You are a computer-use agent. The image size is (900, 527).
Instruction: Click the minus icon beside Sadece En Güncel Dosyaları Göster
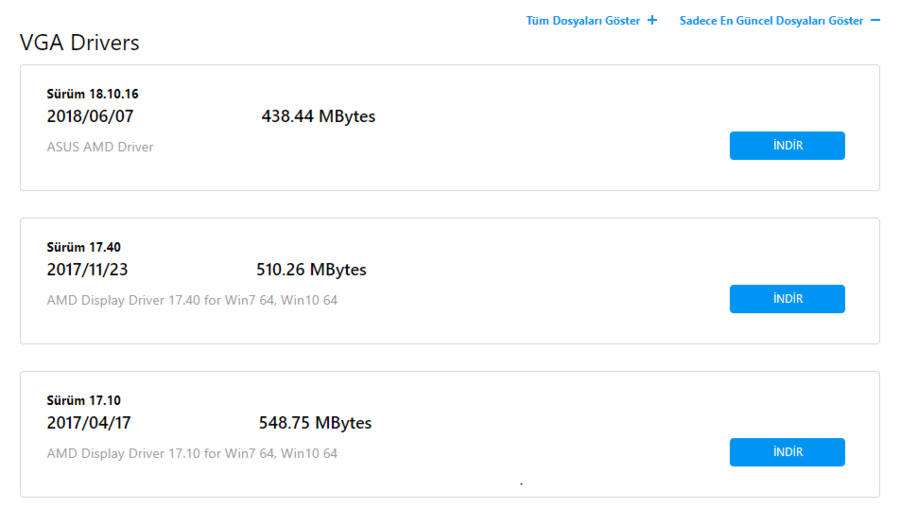pyautogui.click(x=875, y=20)
